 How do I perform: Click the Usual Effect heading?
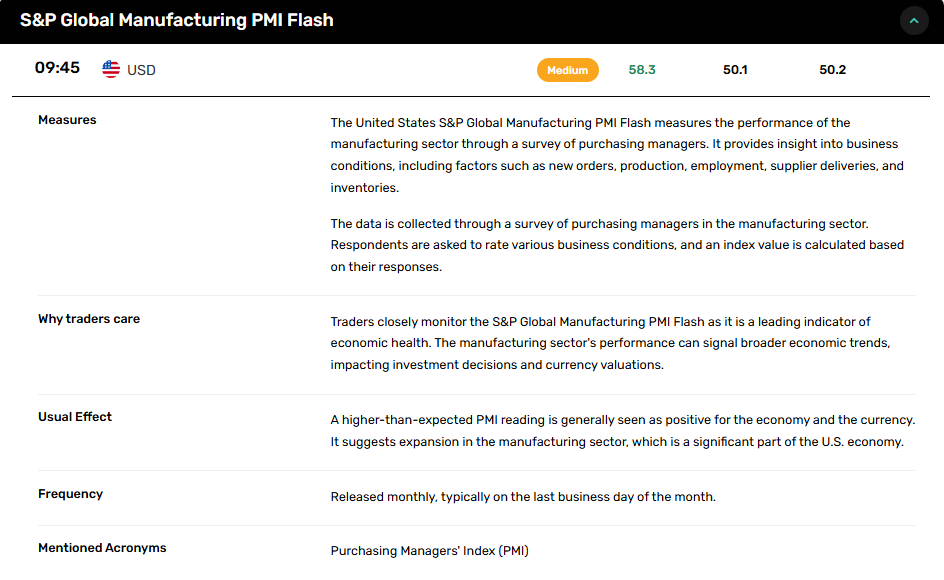(x=75, y=417)
